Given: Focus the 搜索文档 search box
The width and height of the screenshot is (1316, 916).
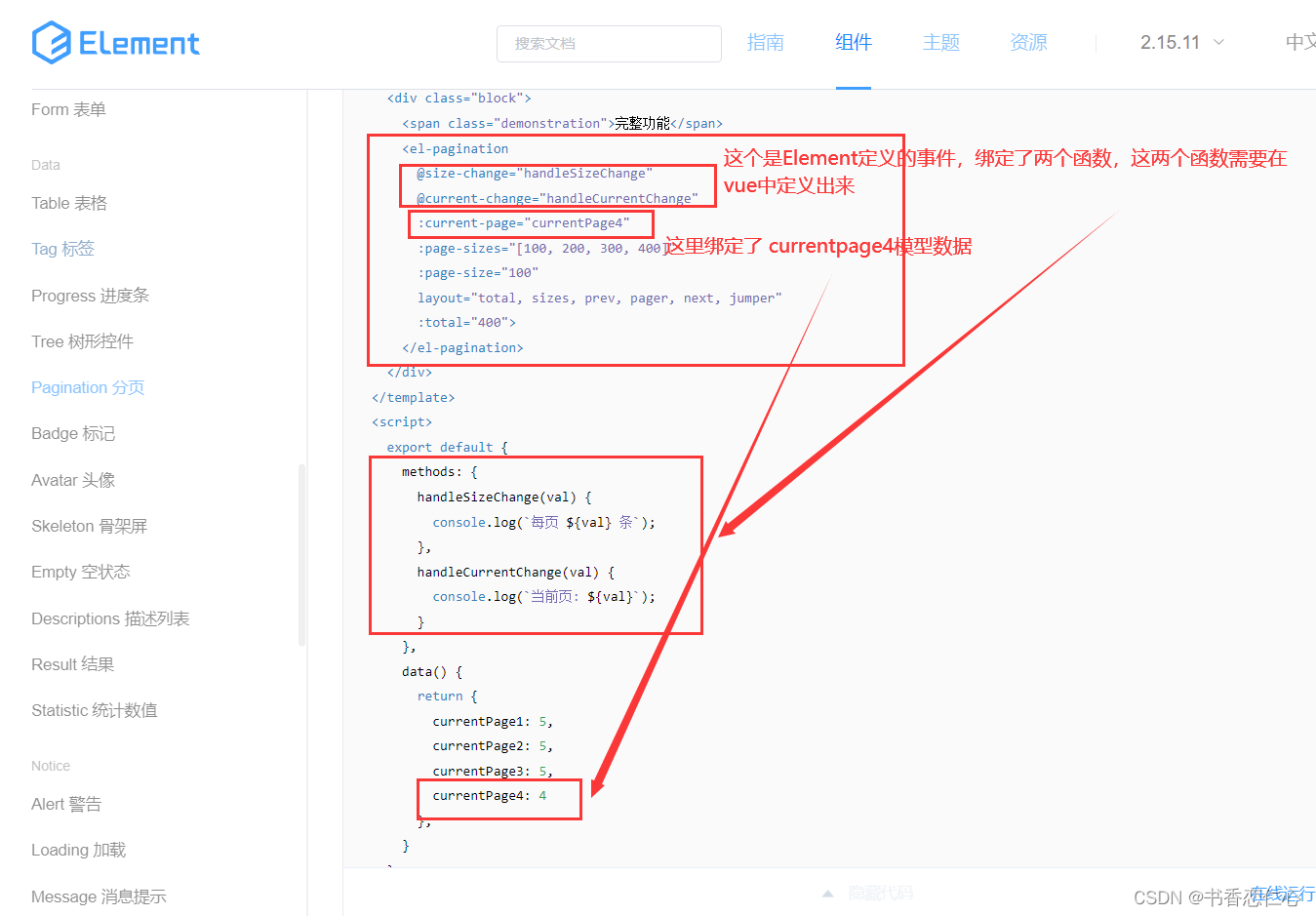Looking at the screenshot, I should point(609,44).
